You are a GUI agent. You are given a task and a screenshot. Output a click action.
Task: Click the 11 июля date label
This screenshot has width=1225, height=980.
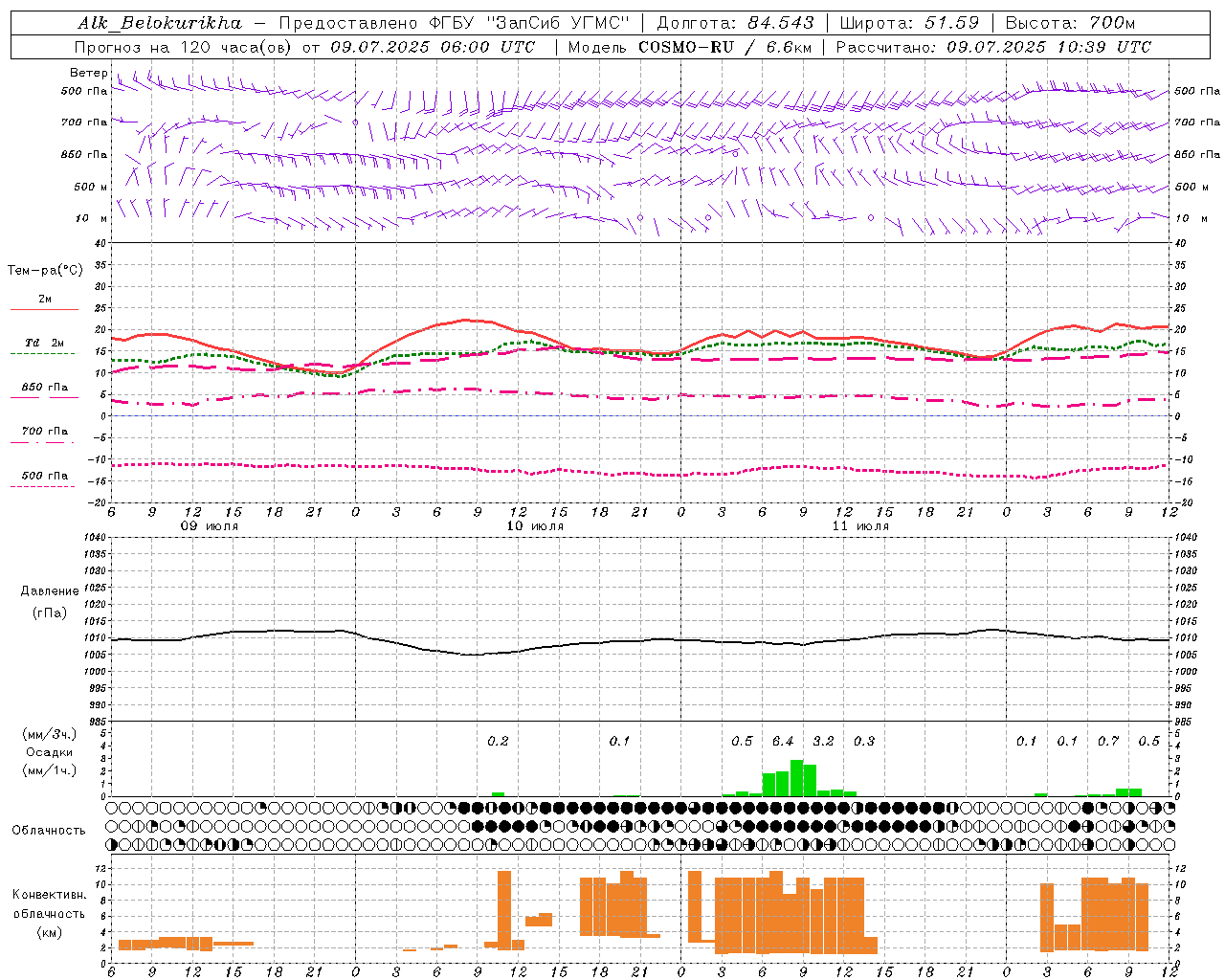[x=860, y=526]
